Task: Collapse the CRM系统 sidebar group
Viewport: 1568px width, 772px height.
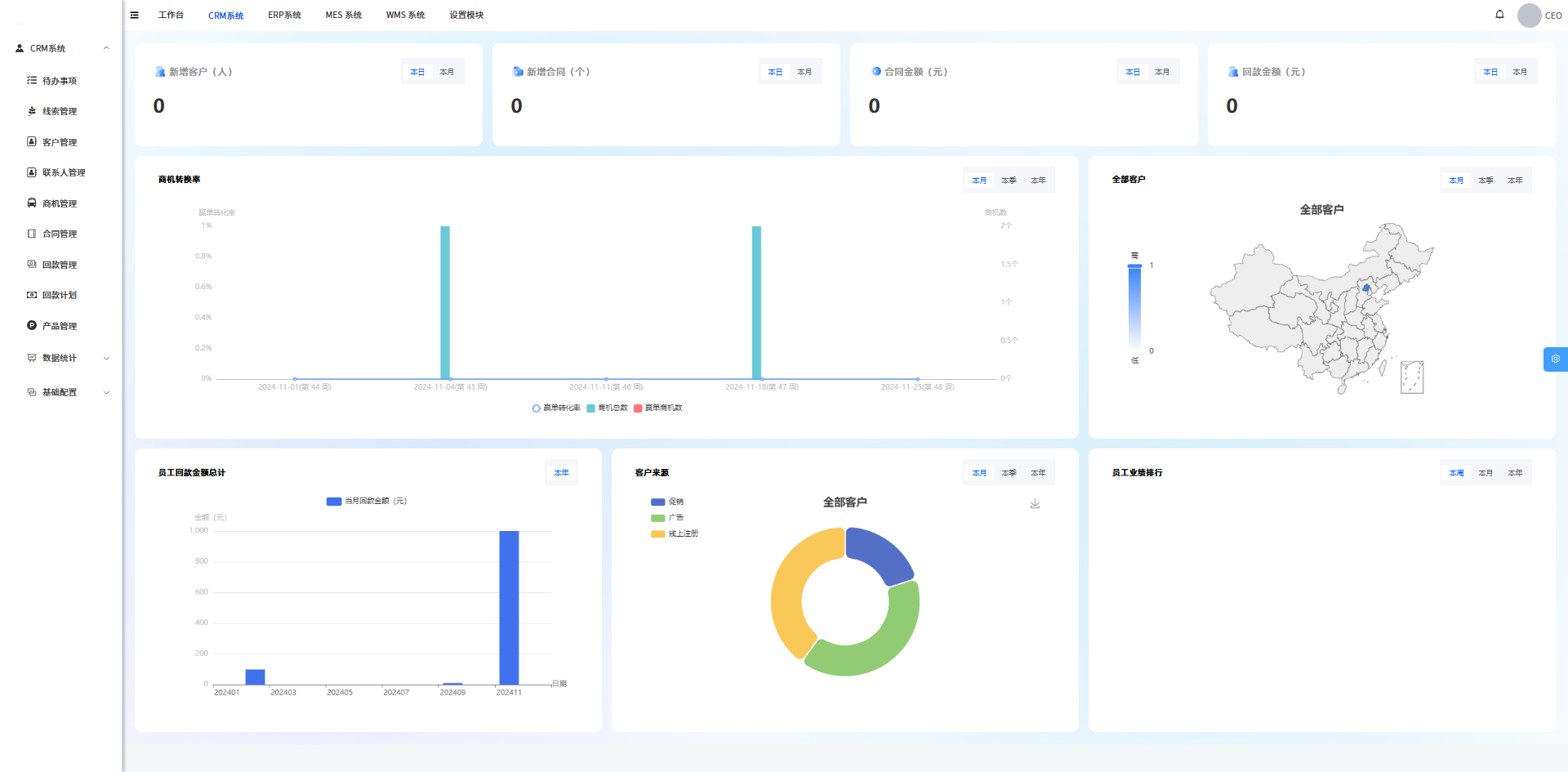Action: (106, 48)
